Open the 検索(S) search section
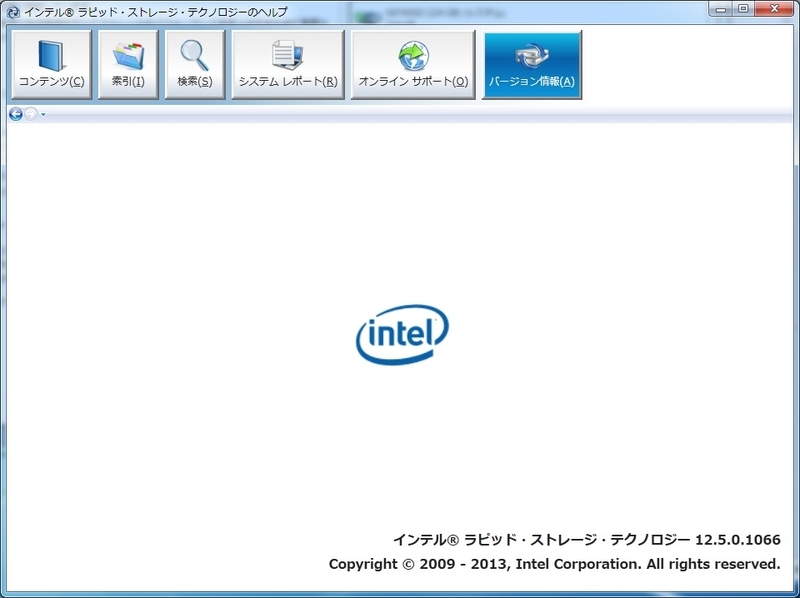Viewport: 800px width, 598px height. 195,64
